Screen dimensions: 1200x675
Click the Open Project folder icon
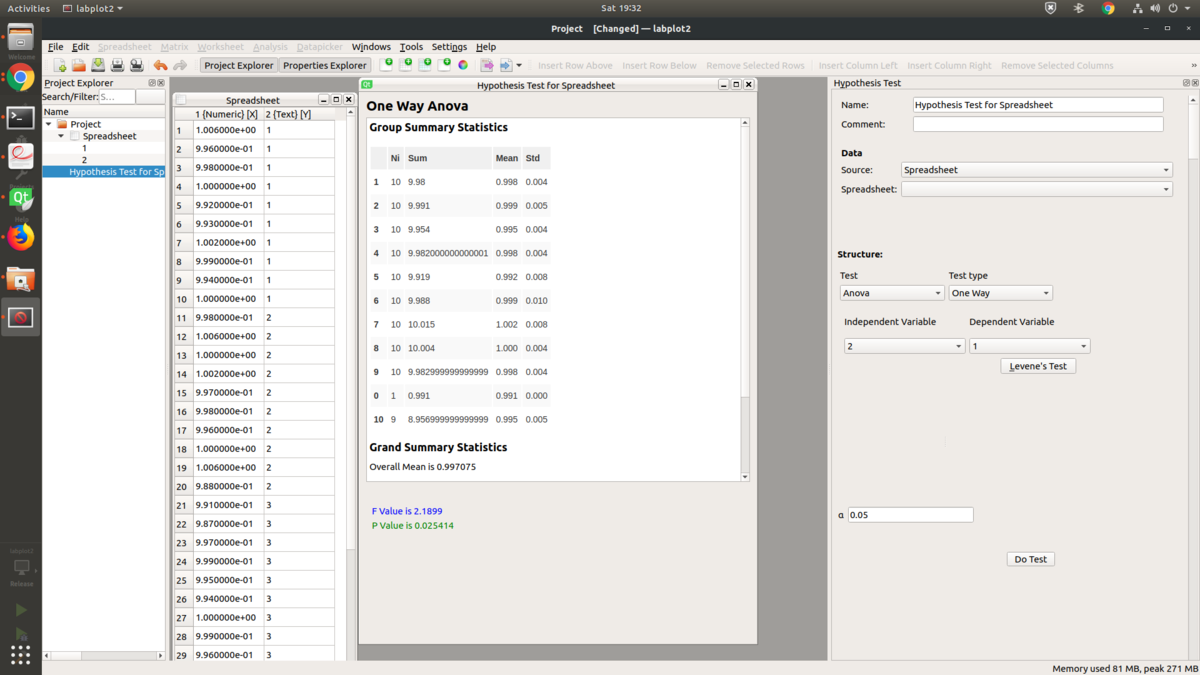[79, 66]
